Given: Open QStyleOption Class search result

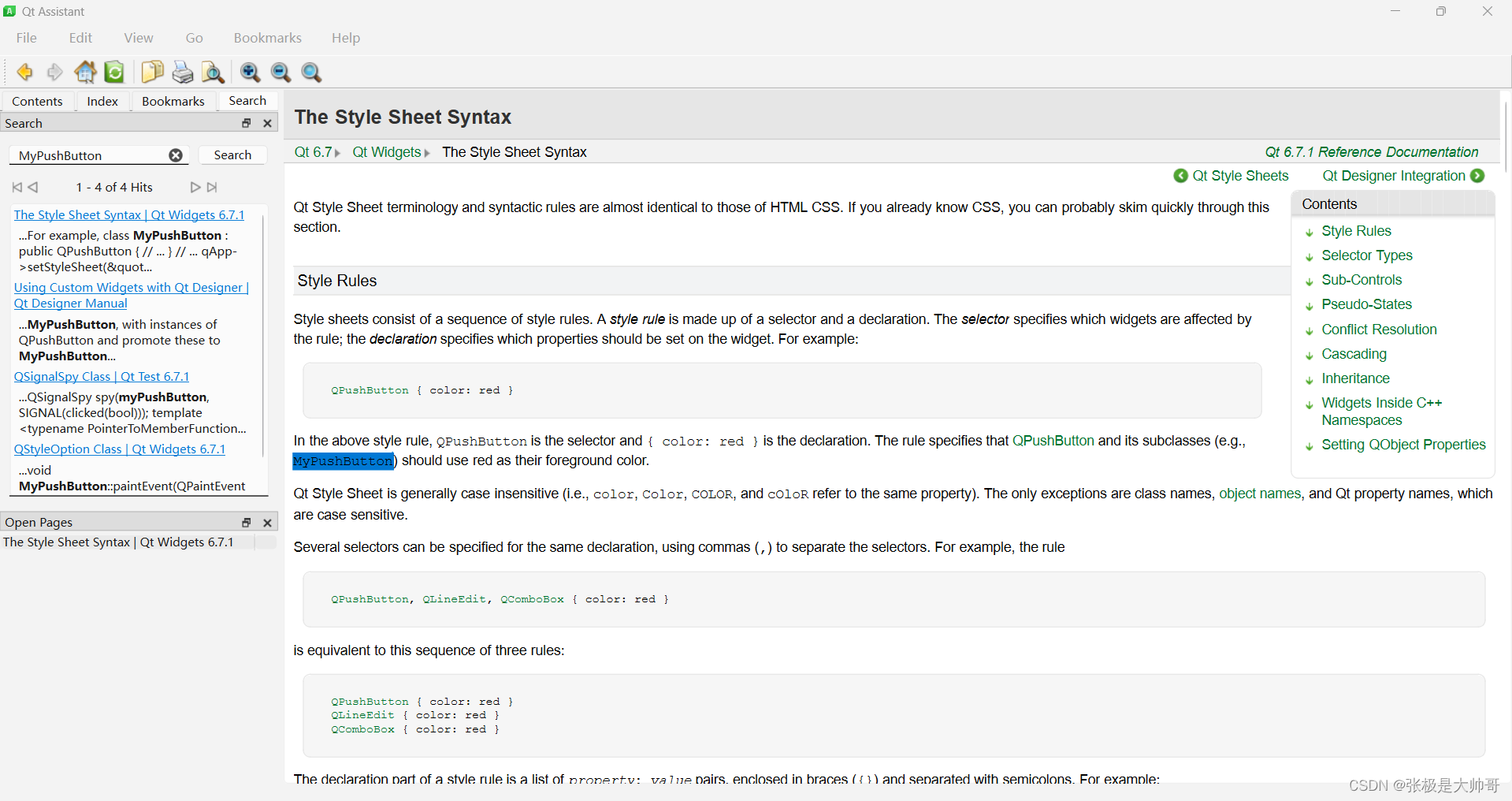Looking at the screenshot, I should click(120, 449).
